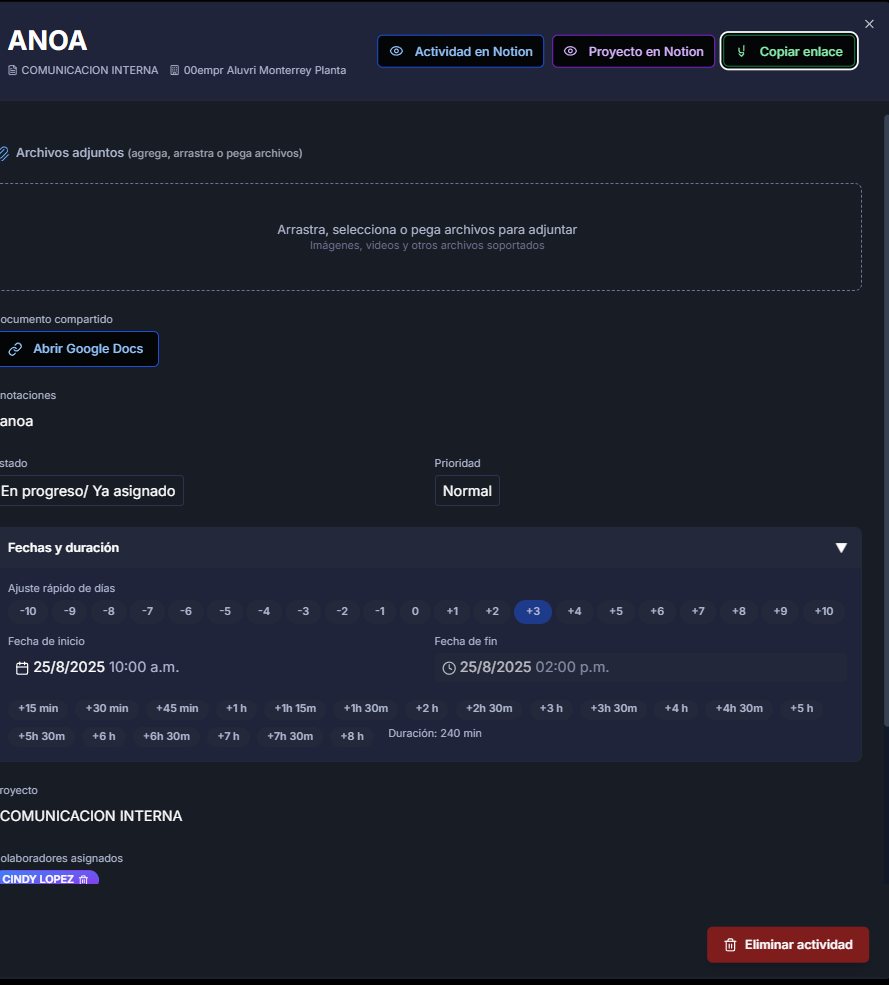889x985 pixels.
Task: Click the file drop zone to attach files
Action: tap(429, 237)
